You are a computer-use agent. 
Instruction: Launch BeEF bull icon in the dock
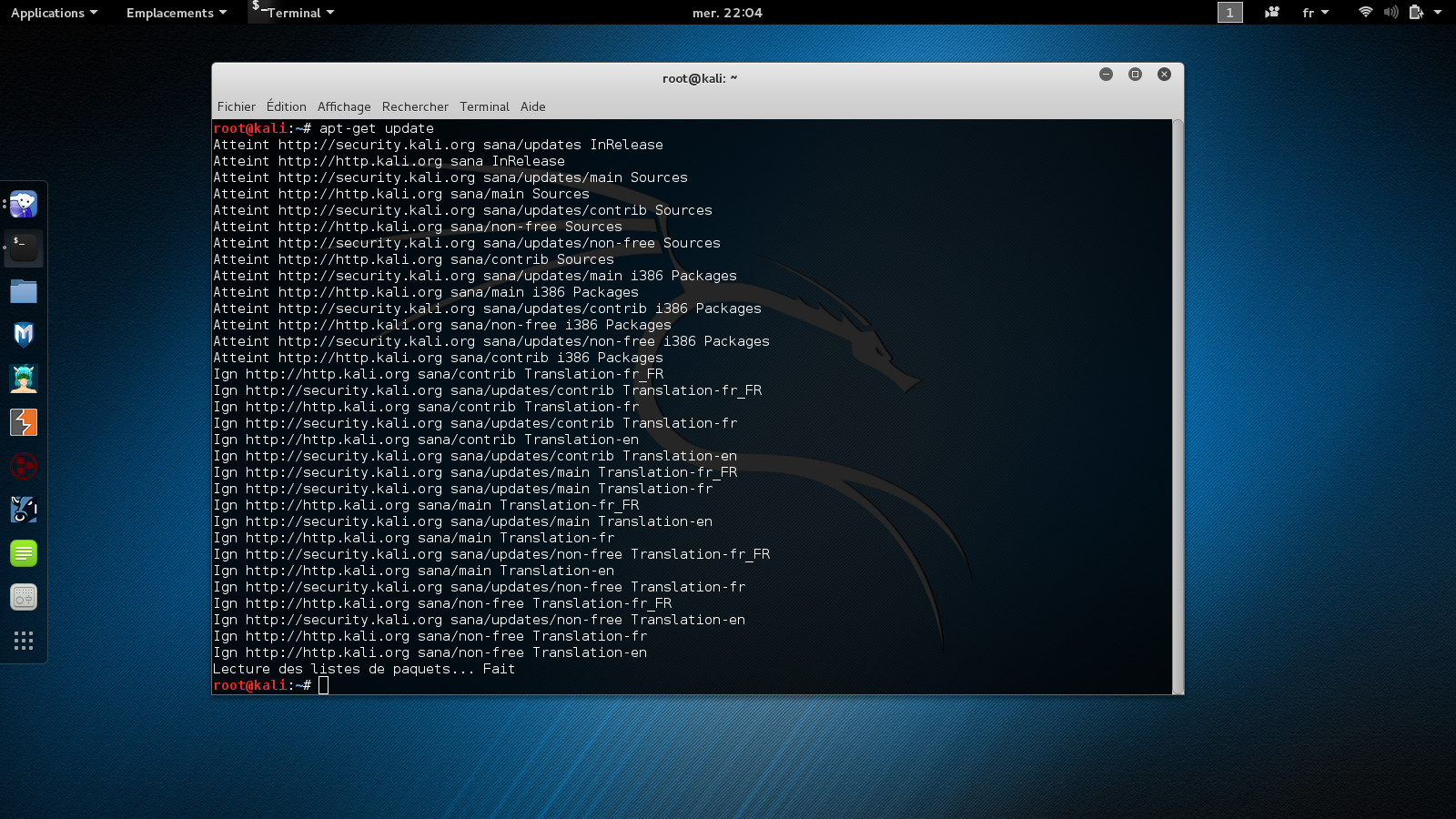pyautogui.click(x=24, y=510)
